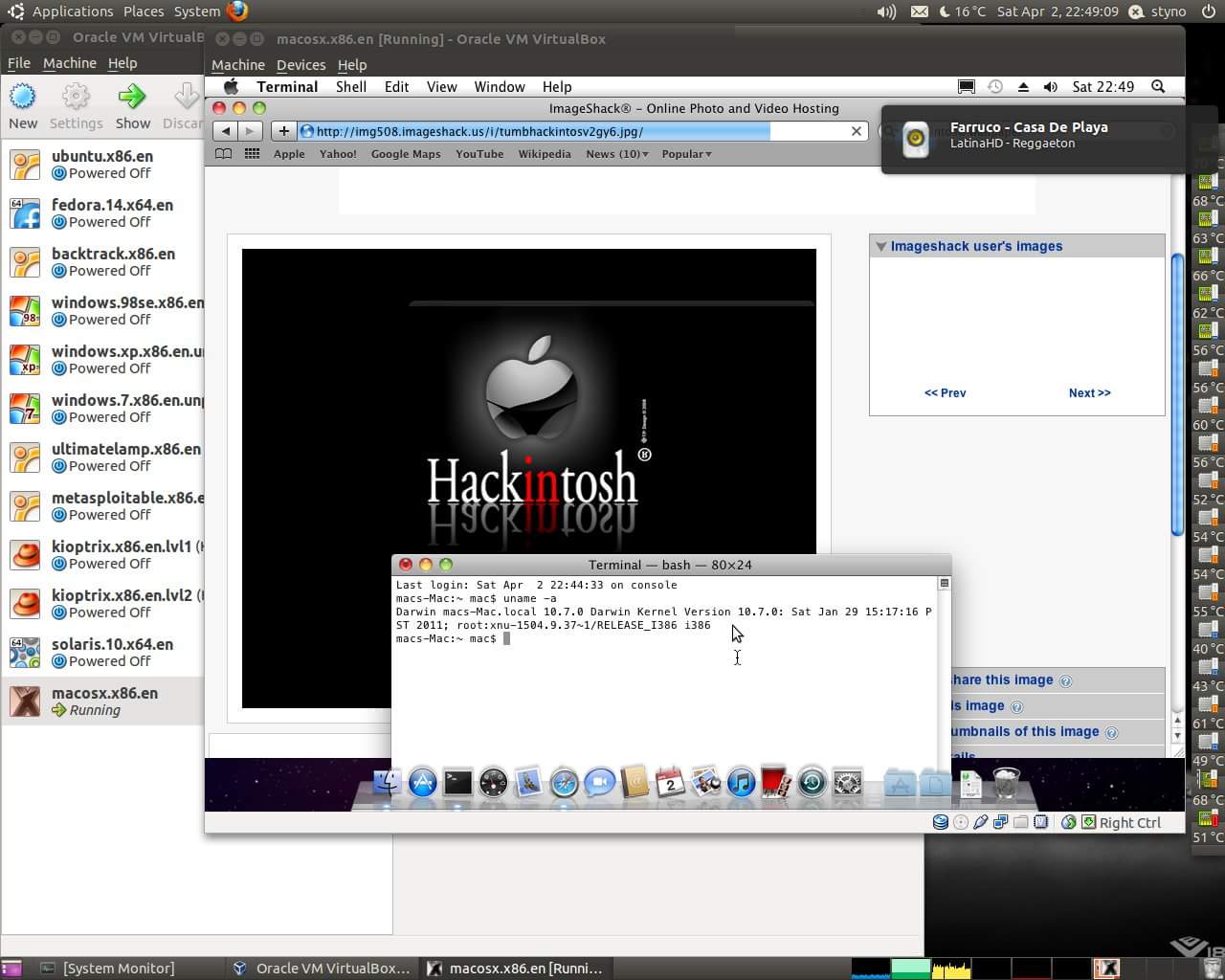Stop loading with the address bar X
The image size is (1225, 980).
coord(857,131)
